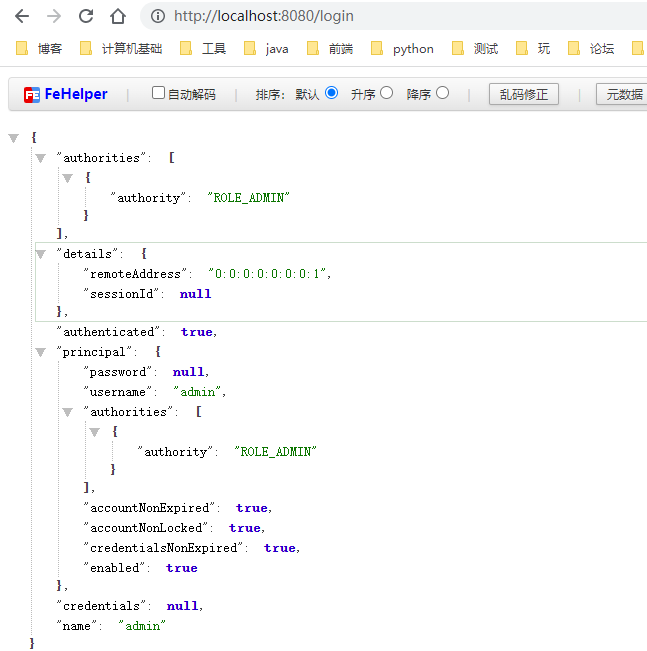Image resolution: width=647 pixels, height=651 pixels.
Task: Open the browser home page
Action: pos(118,16)
